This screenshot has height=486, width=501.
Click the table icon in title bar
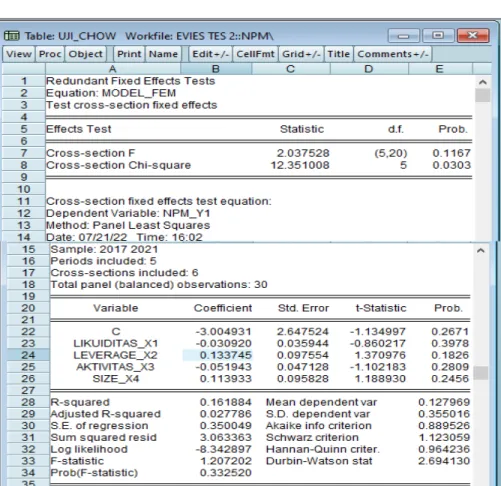12,36
